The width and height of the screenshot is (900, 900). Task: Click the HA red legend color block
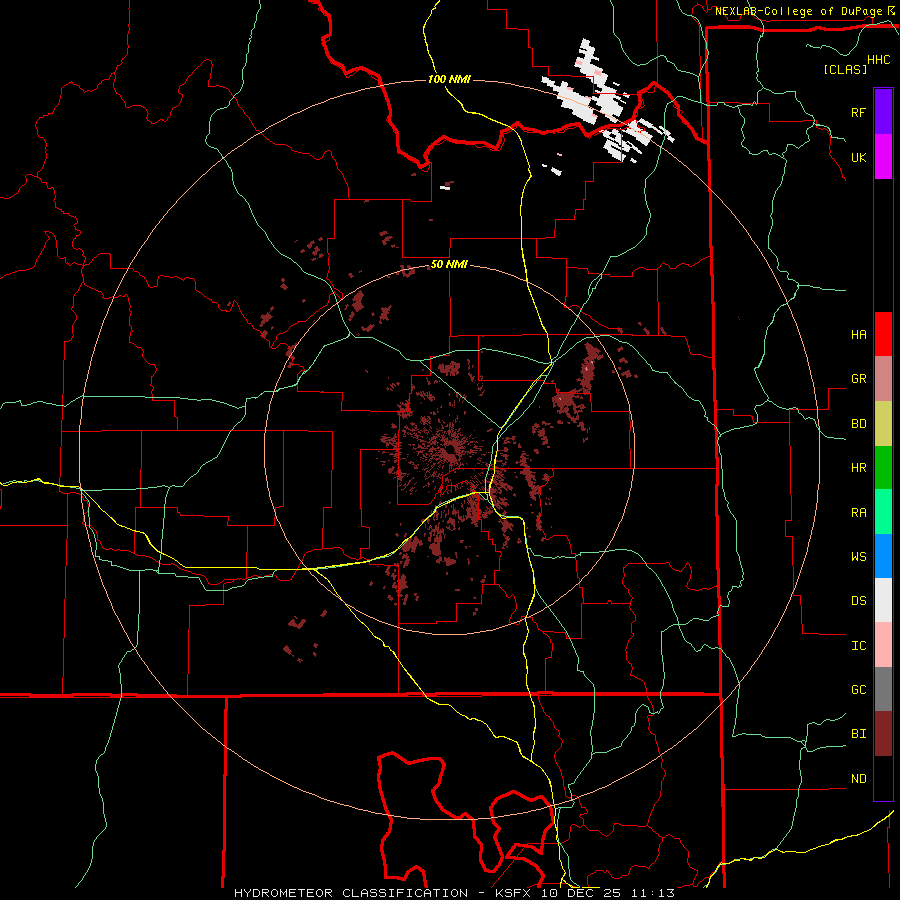click(x=883, y=334)
